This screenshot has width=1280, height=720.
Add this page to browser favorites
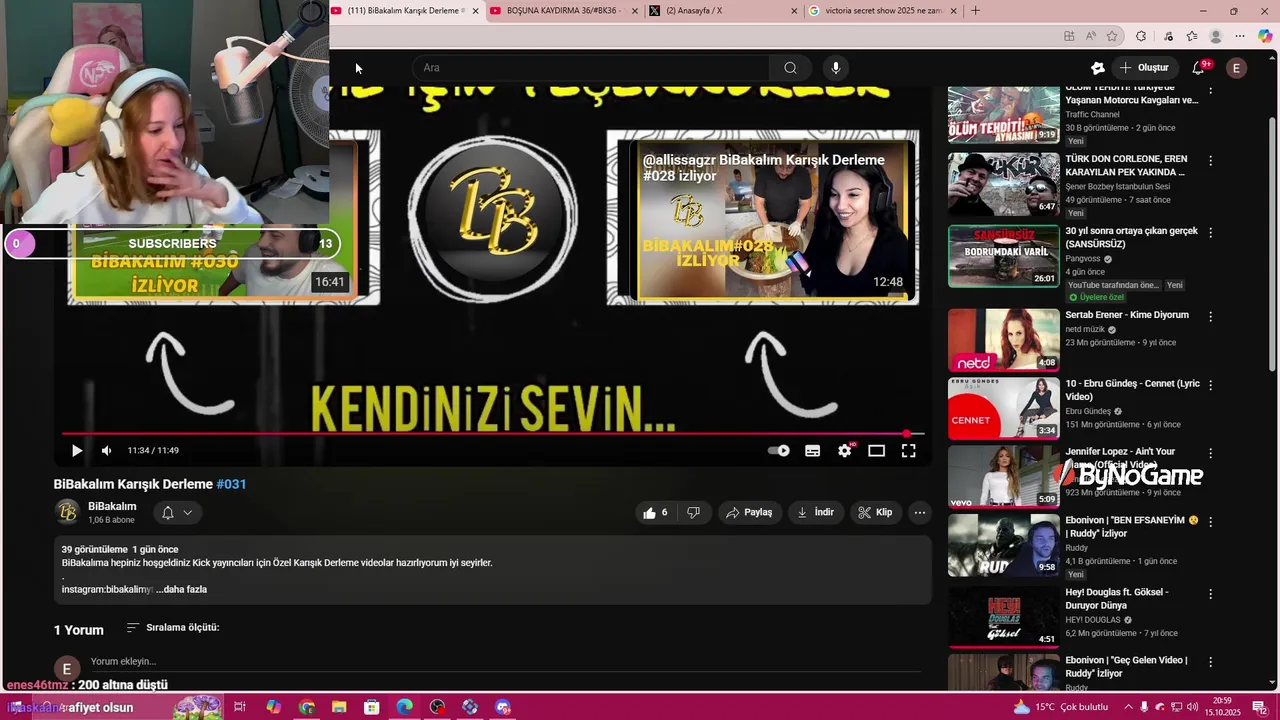(x=1112, y=36)
